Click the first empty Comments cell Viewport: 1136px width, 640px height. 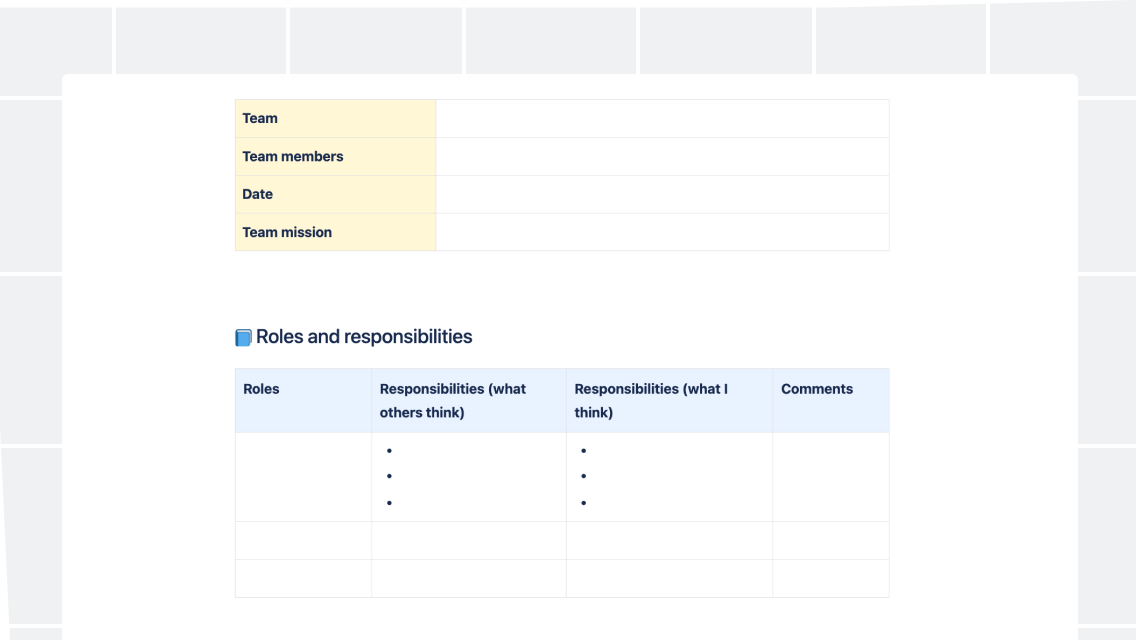click(x=831, y=477)
